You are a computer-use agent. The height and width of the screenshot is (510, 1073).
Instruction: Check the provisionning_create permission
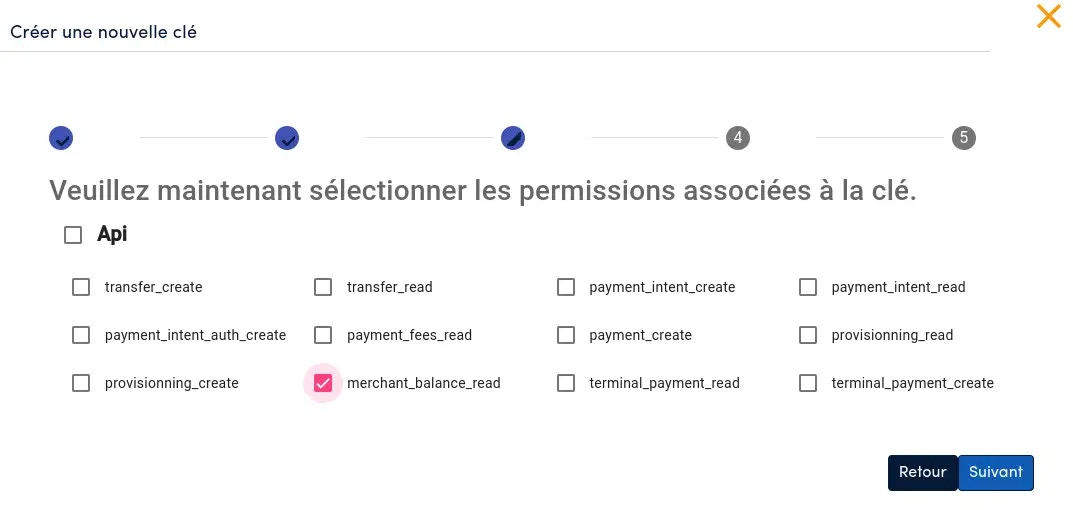[81, 383]
